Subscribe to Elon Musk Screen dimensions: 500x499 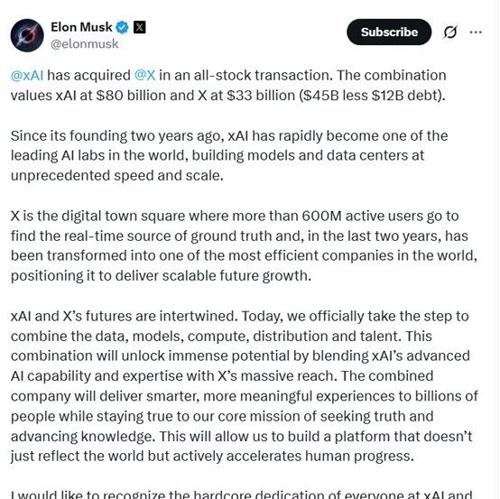tap(389, 32)
